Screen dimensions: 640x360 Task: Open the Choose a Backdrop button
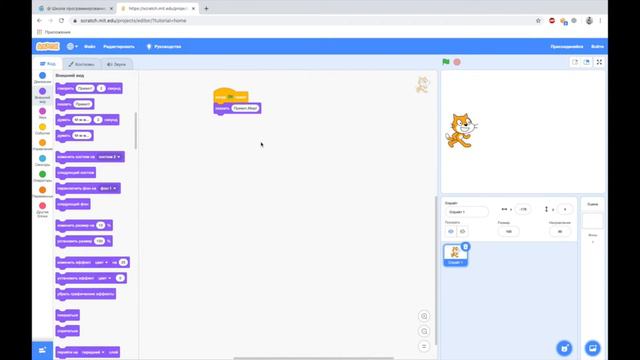(593, 348)
